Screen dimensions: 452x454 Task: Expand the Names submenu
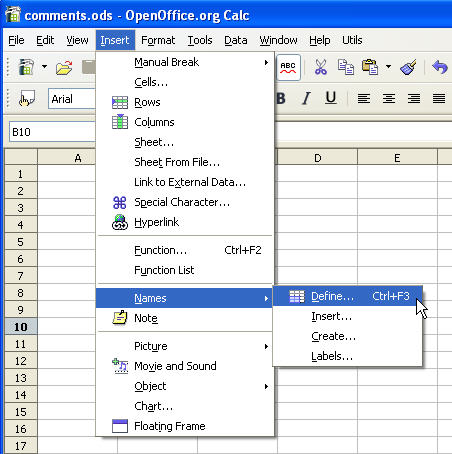[184, 298]
